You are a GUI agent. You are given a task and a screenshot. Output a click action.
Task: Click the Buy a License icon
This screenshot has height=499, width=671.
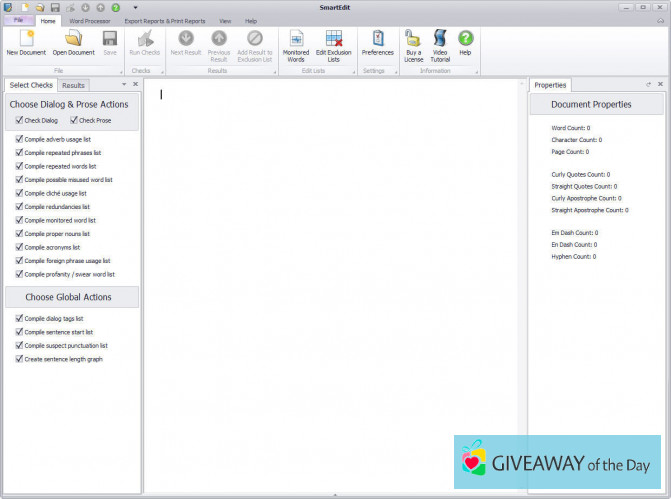click(x=413, y=39)
